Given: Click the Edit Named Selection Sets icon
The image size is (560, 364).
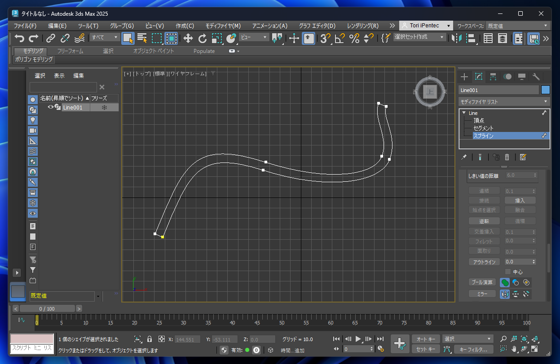Looking at the screenshot, I should pos(385,38).
